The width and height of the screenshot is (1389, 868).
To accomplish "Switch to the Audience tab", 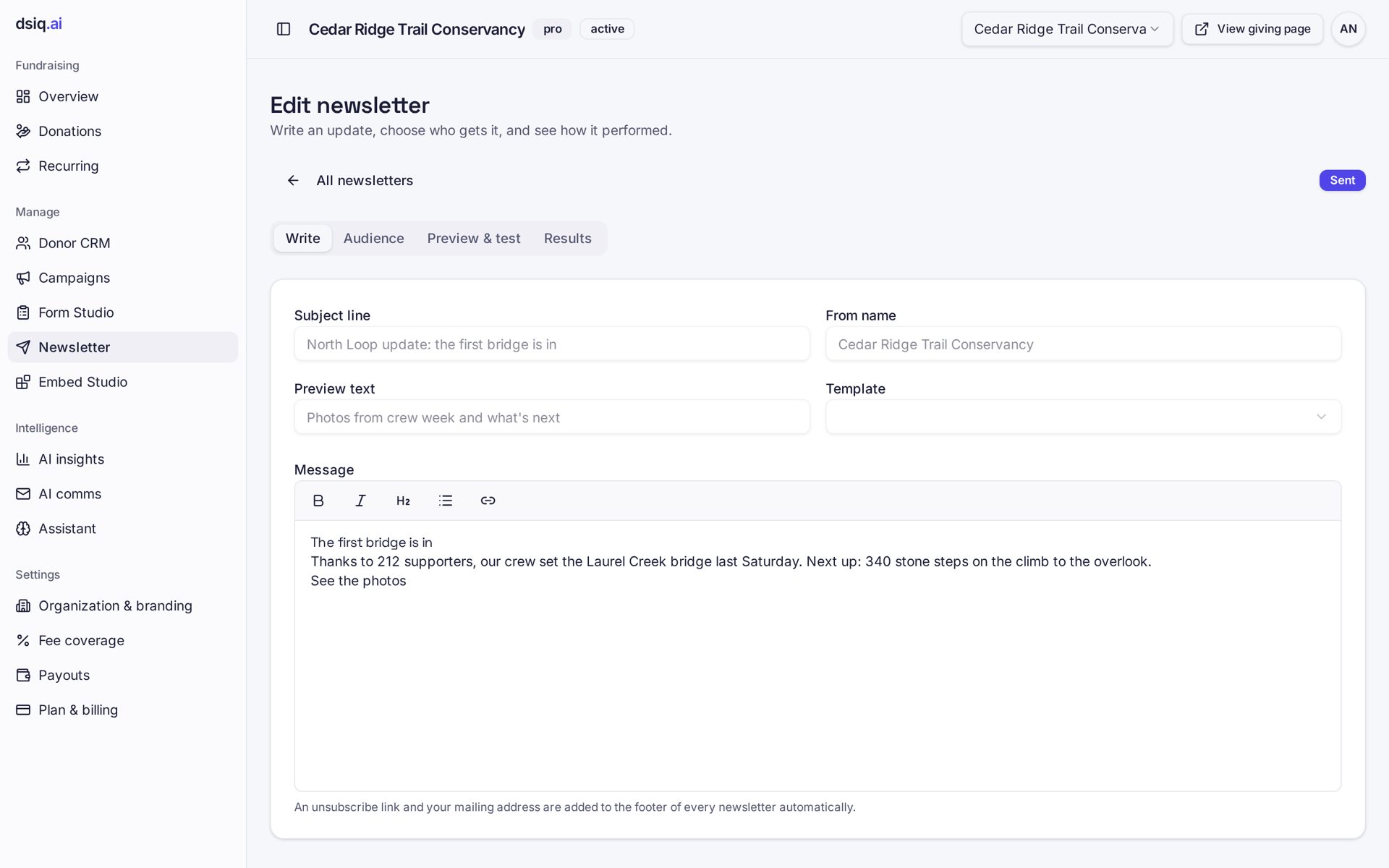I will click(x=373, y=238).
